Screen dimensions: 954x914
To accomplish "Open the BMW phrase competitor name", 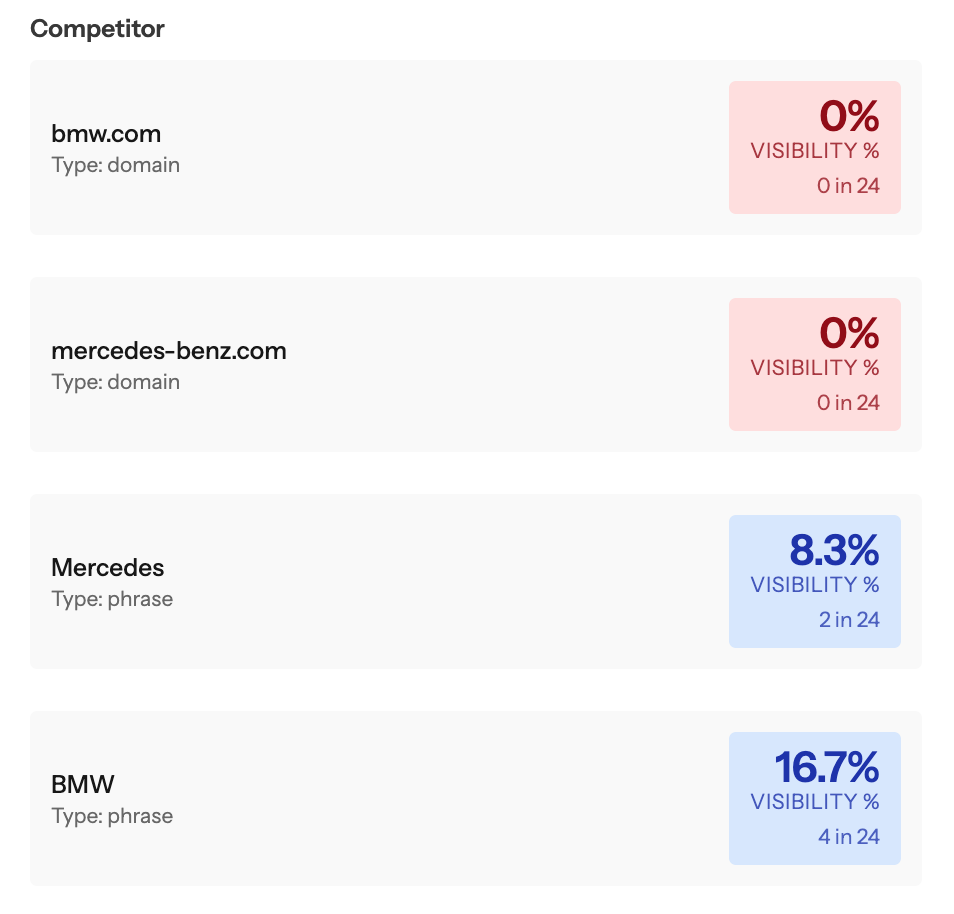I will pos(83,785).
